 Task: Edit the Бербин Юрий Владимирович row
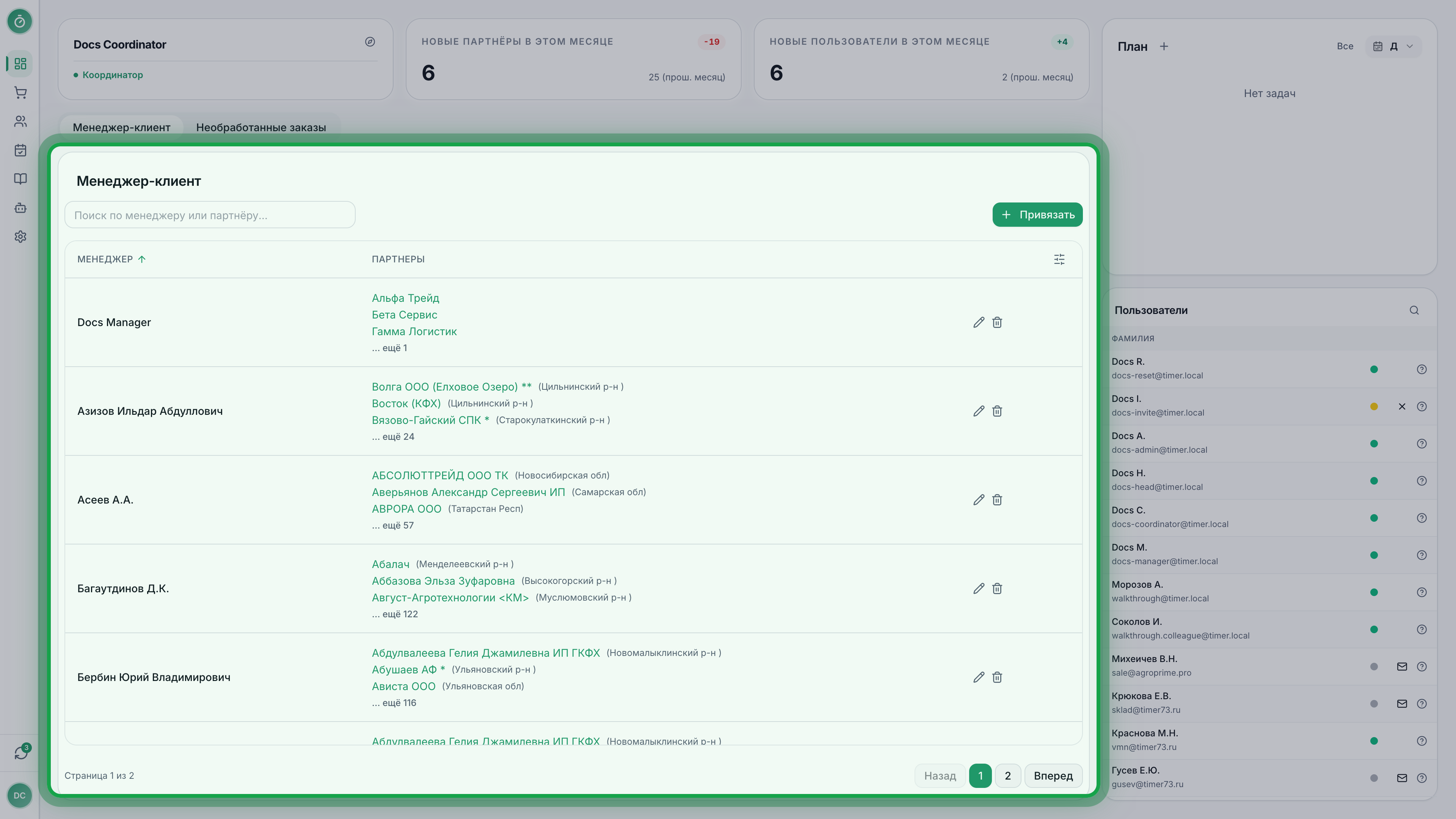tap(979, 677)
